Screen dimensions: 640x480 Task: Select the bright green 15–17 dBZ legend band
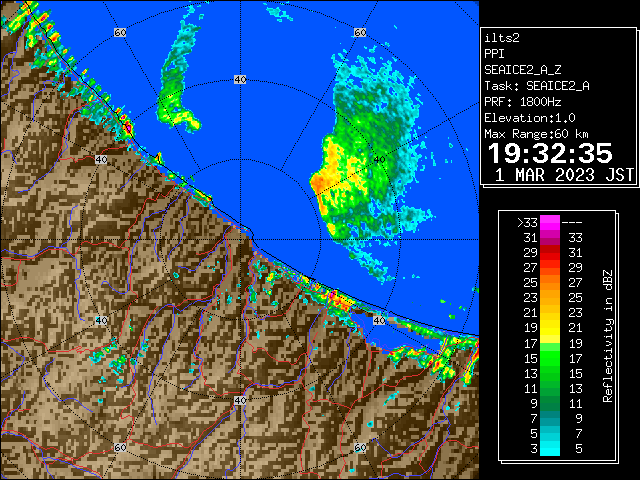tap(550, 358)
